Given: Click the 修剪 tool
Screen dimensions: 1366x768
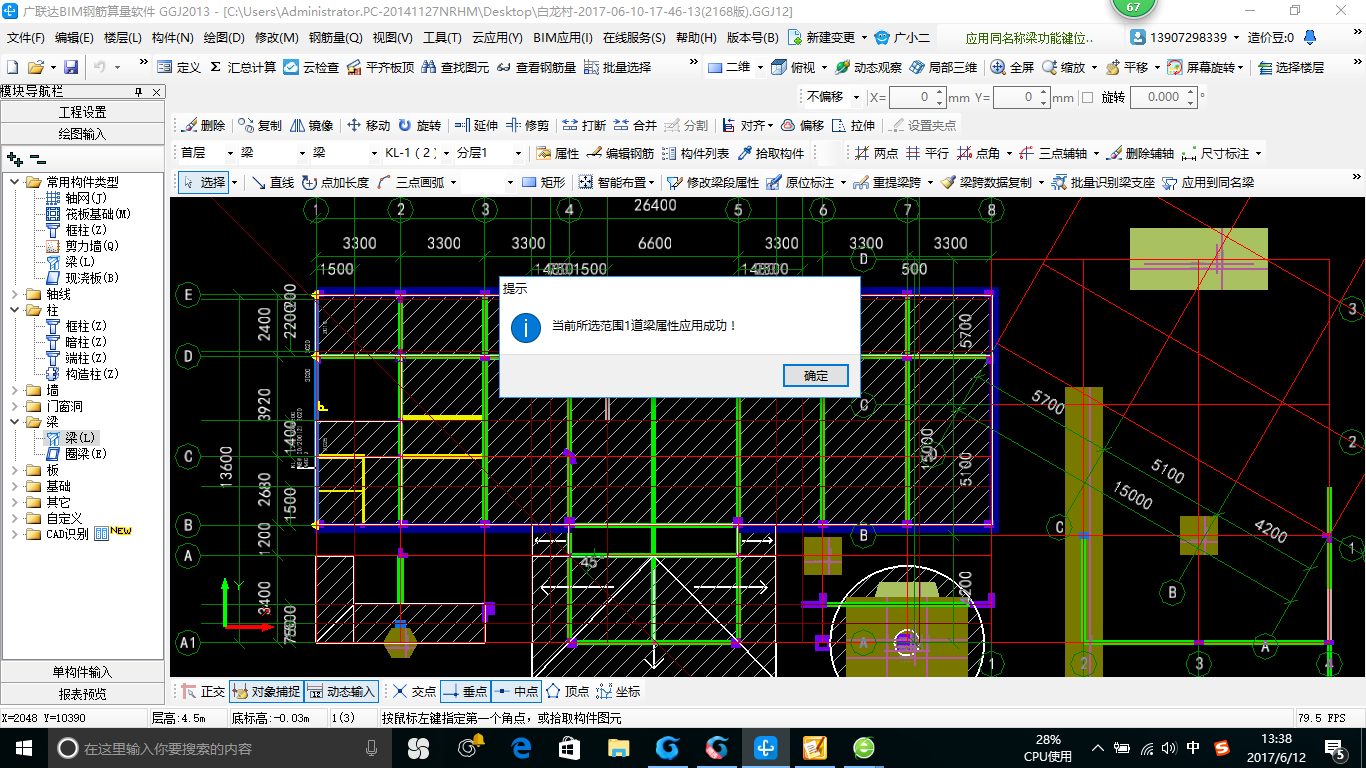Looking at the screenshot, I should tap(528, 125).
